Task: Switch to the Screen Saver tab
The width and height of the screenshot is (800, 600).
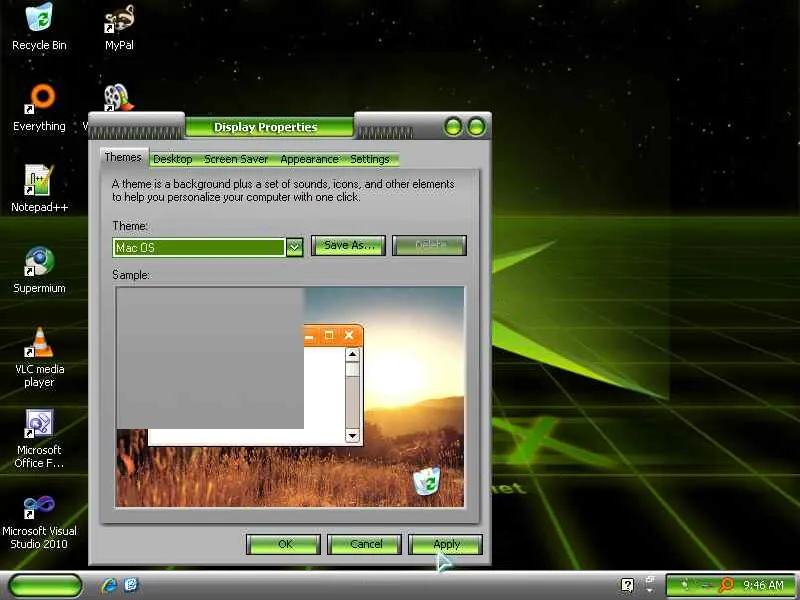Action: point(236,159)
